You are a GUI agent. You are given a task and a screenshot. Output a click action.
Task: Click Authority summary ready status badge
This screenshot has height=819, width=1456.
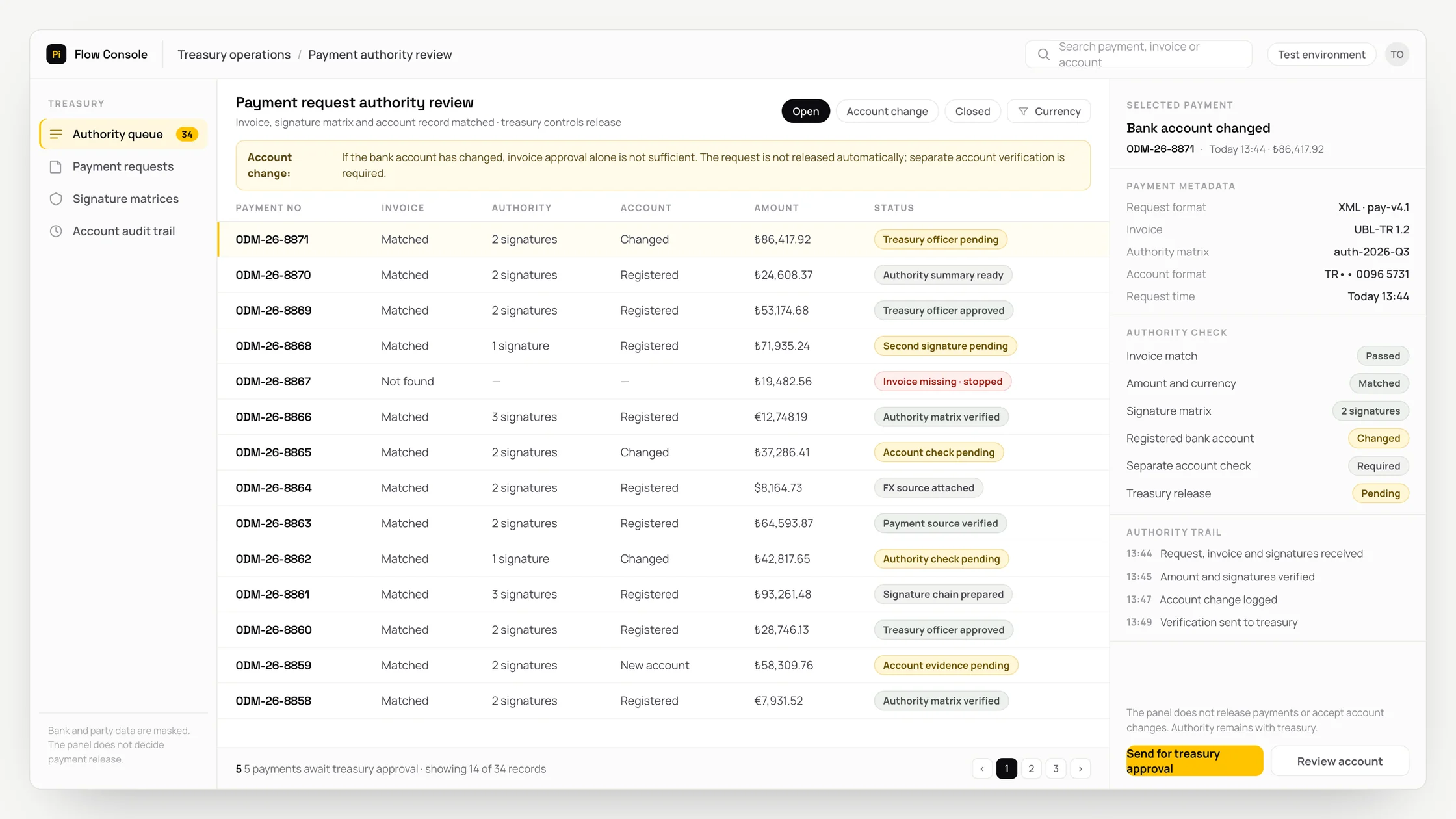click(943, 275)
